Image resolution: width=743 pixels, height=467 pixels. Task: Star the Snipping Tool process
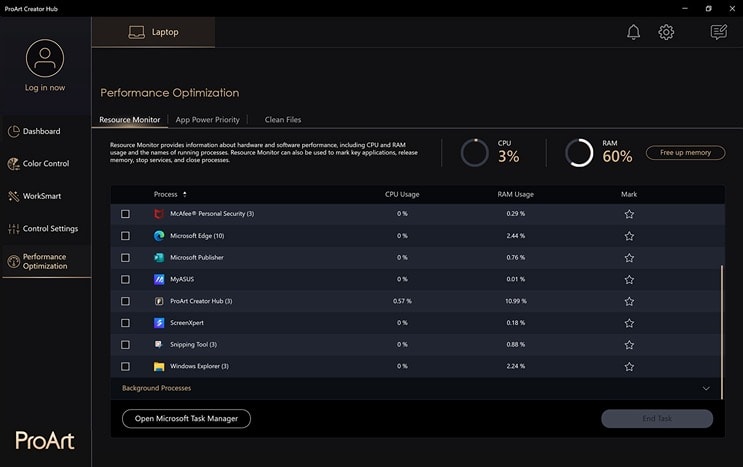(x=629, y=345)
